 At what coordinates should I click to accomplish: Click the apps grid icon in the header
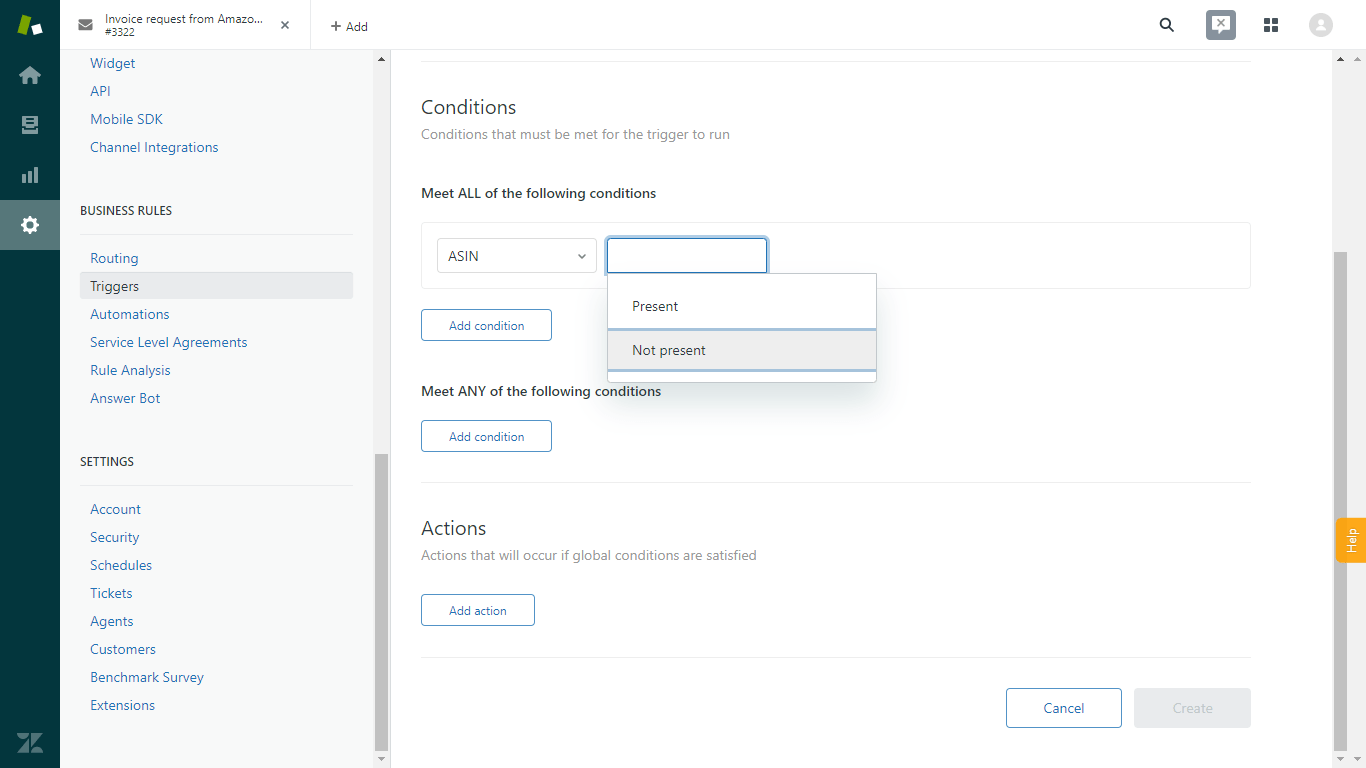pos(1271,25)
